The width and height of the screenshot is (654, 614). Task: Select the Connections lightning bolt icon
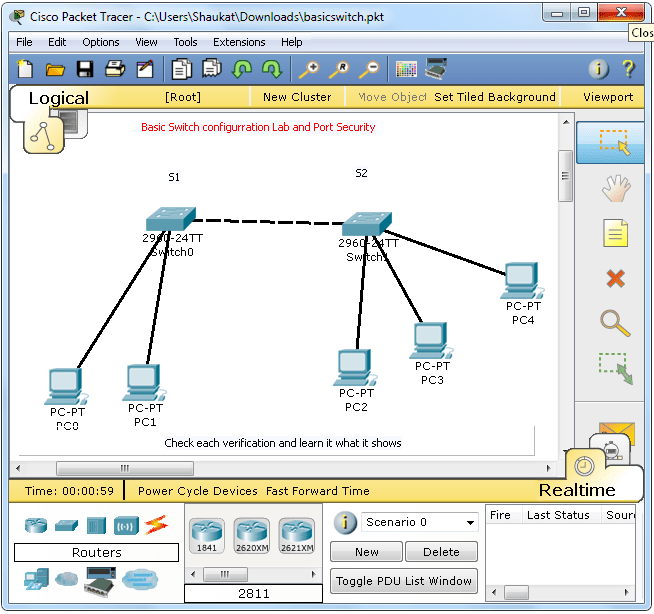click(156, 525)
